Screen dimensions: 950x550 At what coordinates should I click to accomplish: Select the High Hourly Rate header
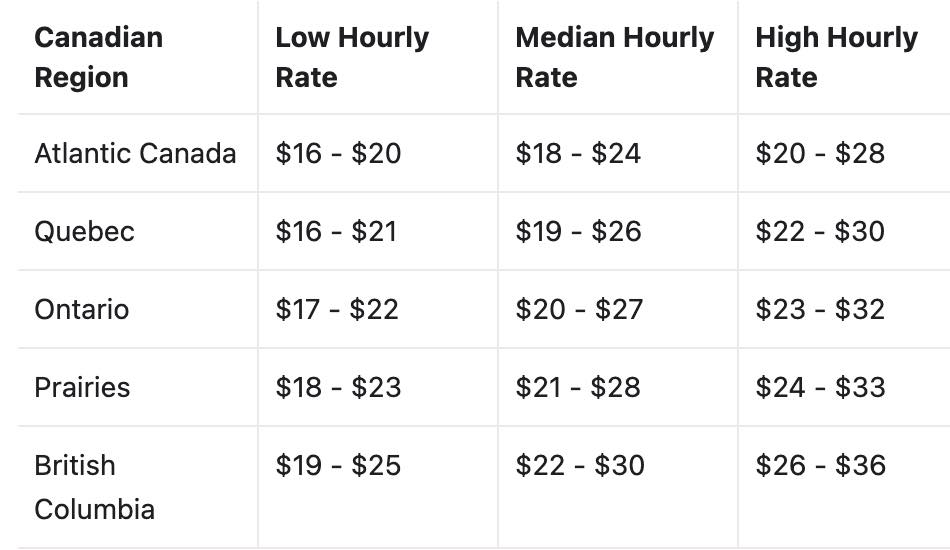point(836,57)
